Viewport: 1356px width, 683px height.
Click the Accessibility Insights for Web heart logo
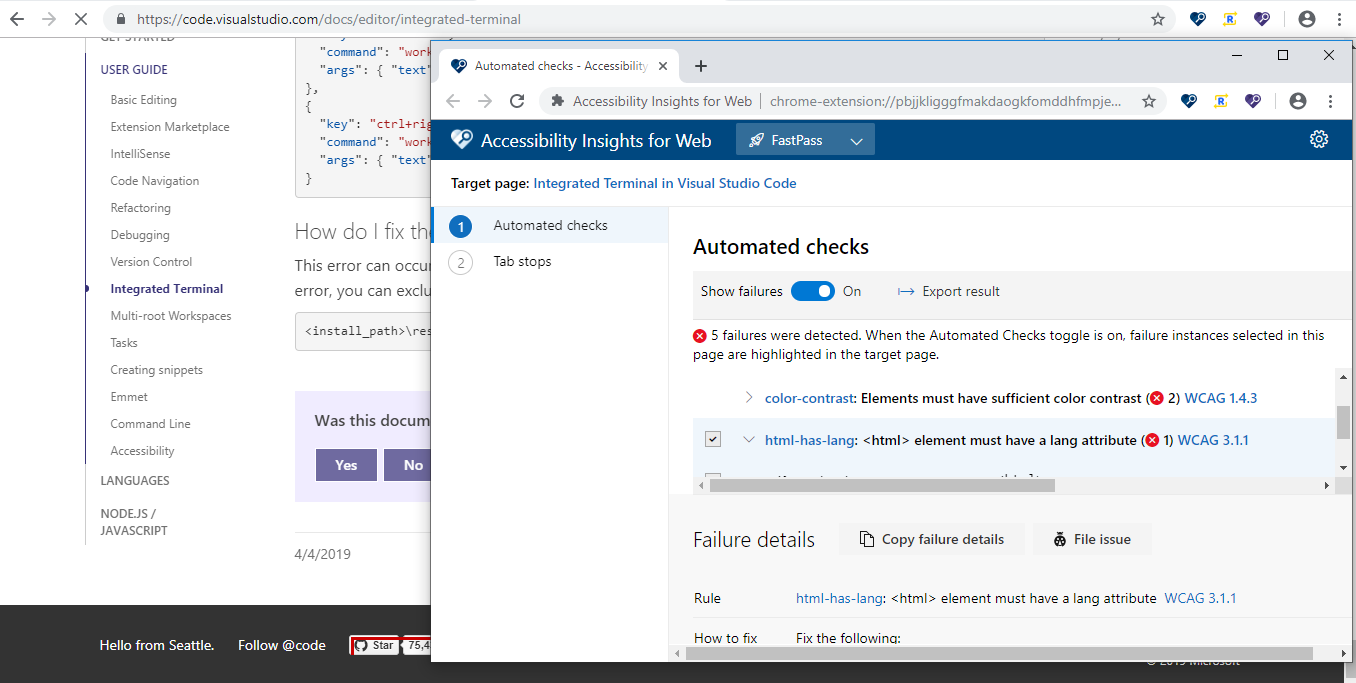tap(461, 139)
